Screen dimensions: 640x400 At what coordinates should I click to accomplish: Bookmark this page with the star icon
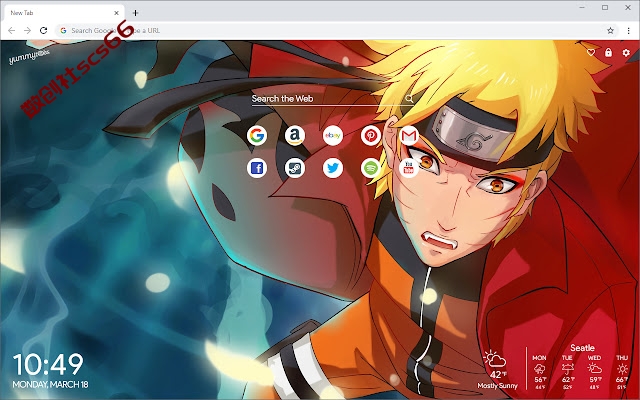[610, 31]
